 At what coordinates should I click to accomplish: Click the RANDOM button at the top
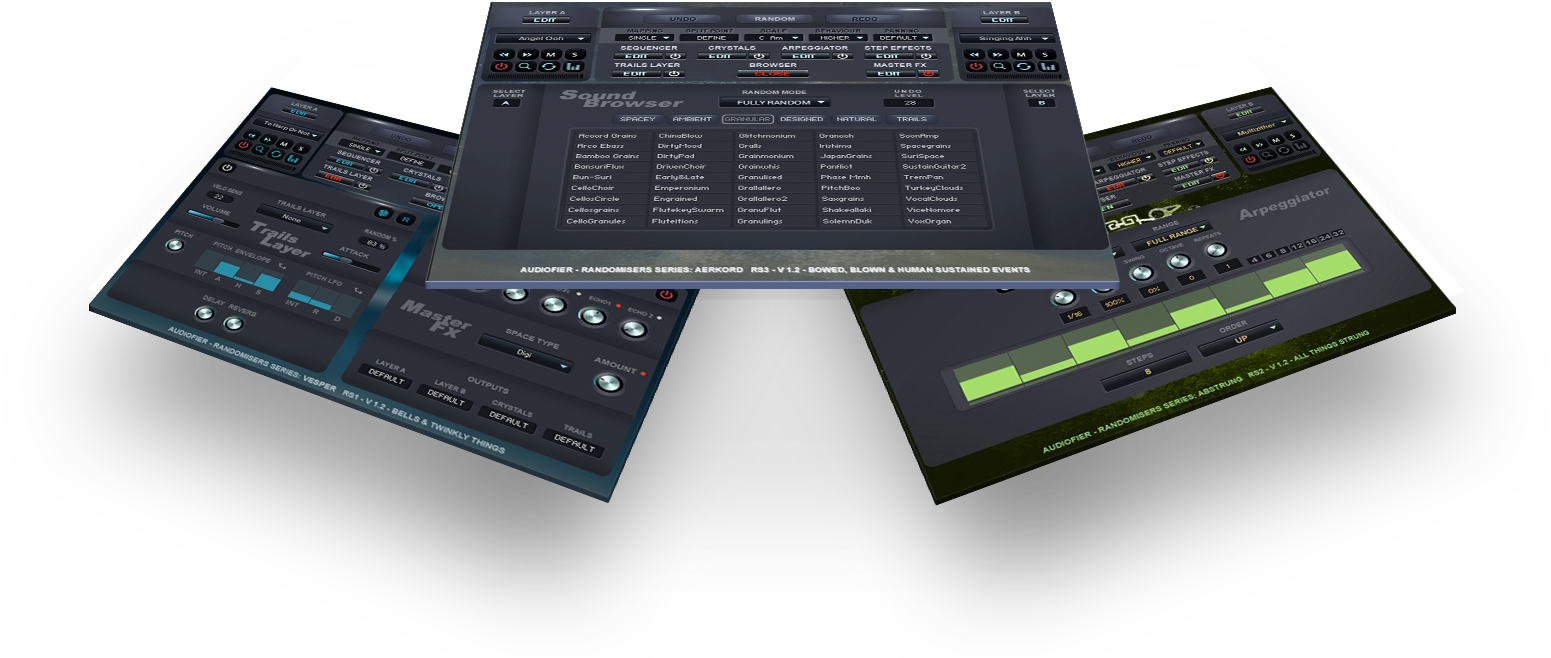[x=778, y=18]
